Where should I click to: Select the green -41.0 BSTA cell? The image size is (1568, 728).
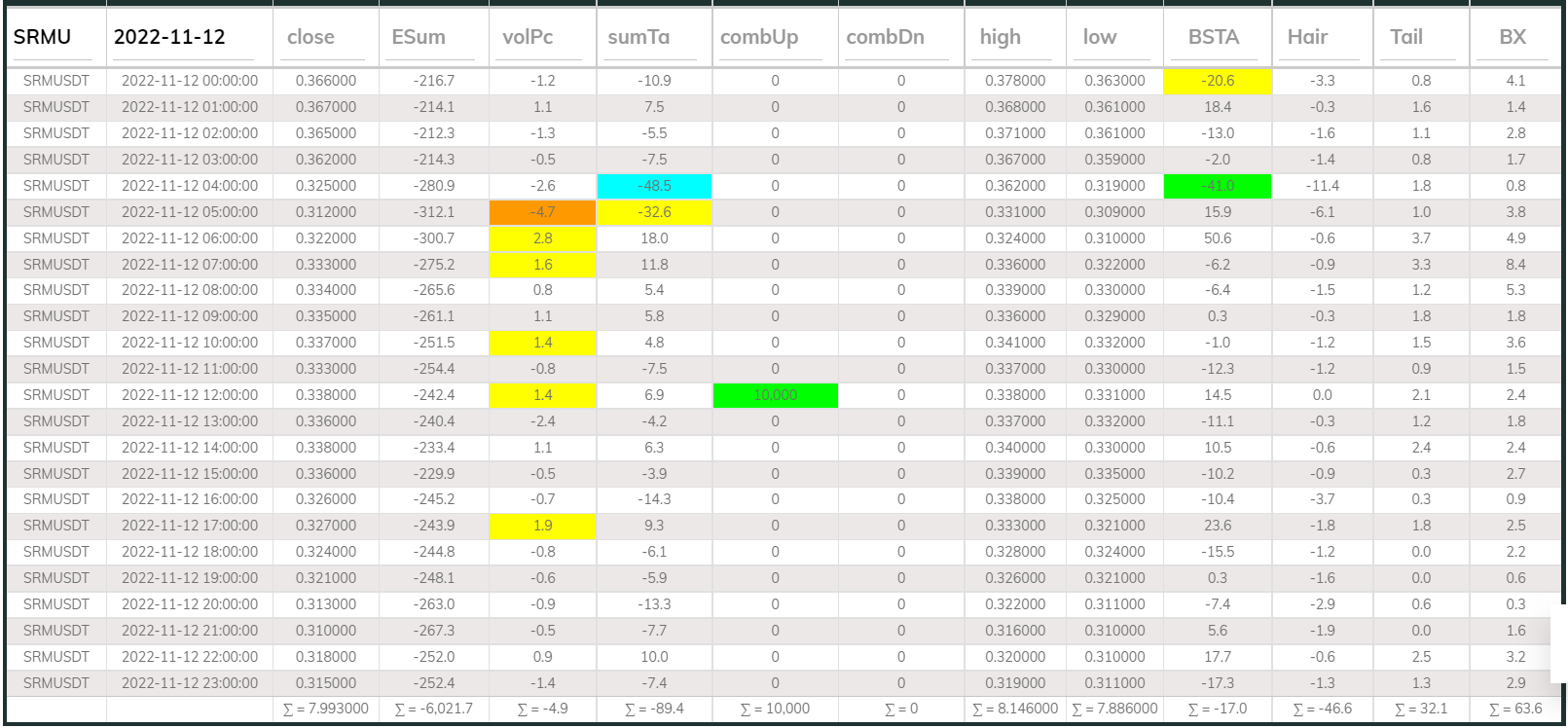point(1218,186)
